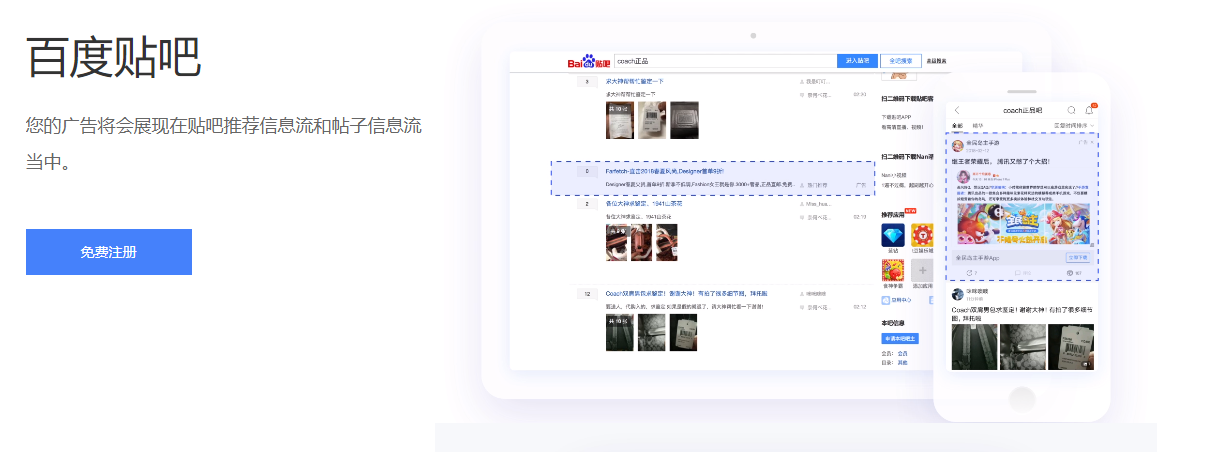Image resolution: width=1213 pixels, height=452 pixels.
Task: Select the 全部 tab in mobile view
Action: [957, 126]
